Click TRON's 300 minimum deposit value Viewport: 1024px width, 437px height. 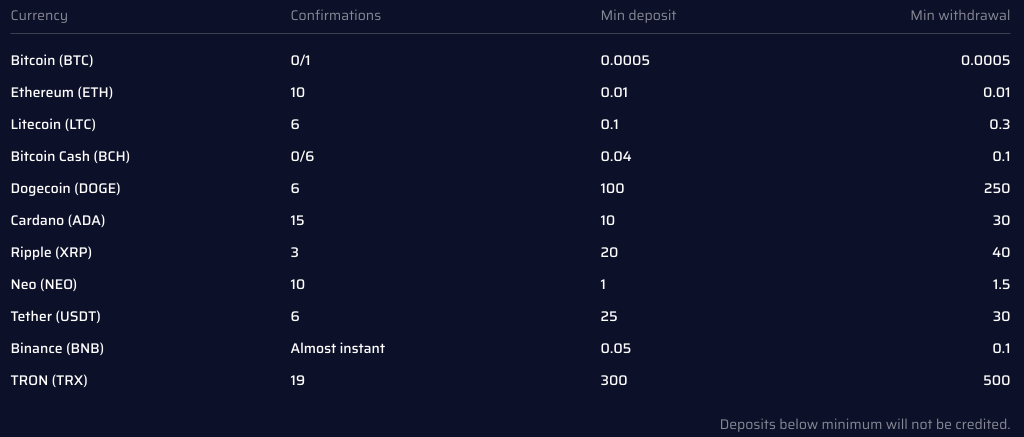coord(614,381)
